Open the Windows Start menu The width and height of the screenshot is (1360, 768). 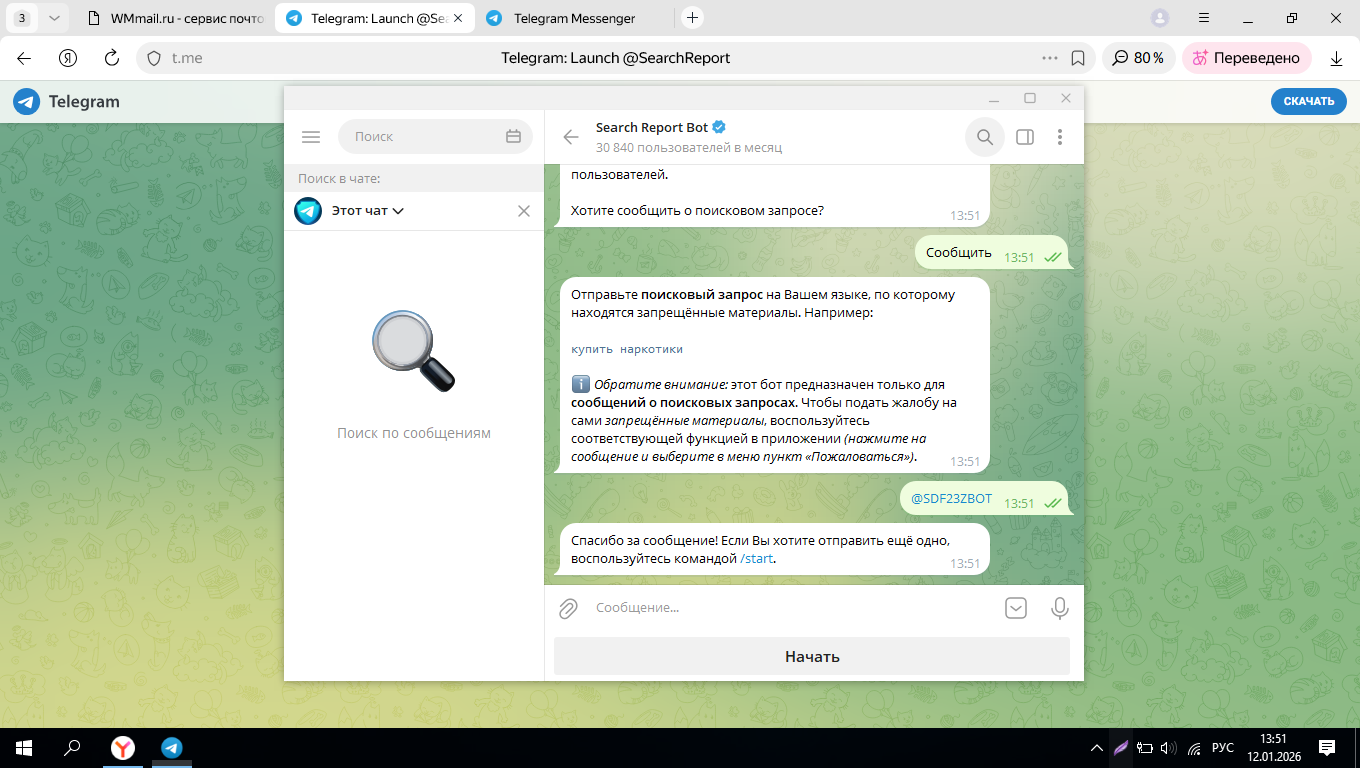click(x=23, y=747)
